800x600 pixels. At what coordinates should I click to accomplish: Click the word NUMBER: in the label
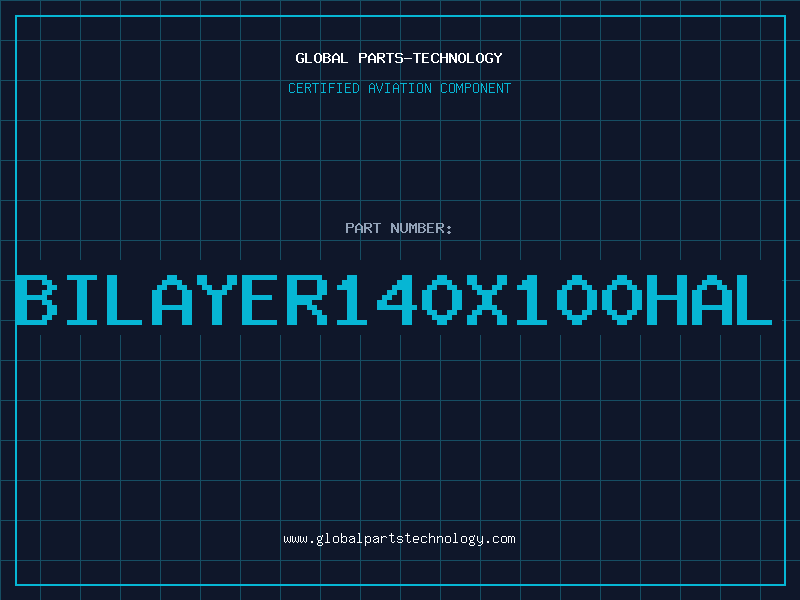click(421, 228)
